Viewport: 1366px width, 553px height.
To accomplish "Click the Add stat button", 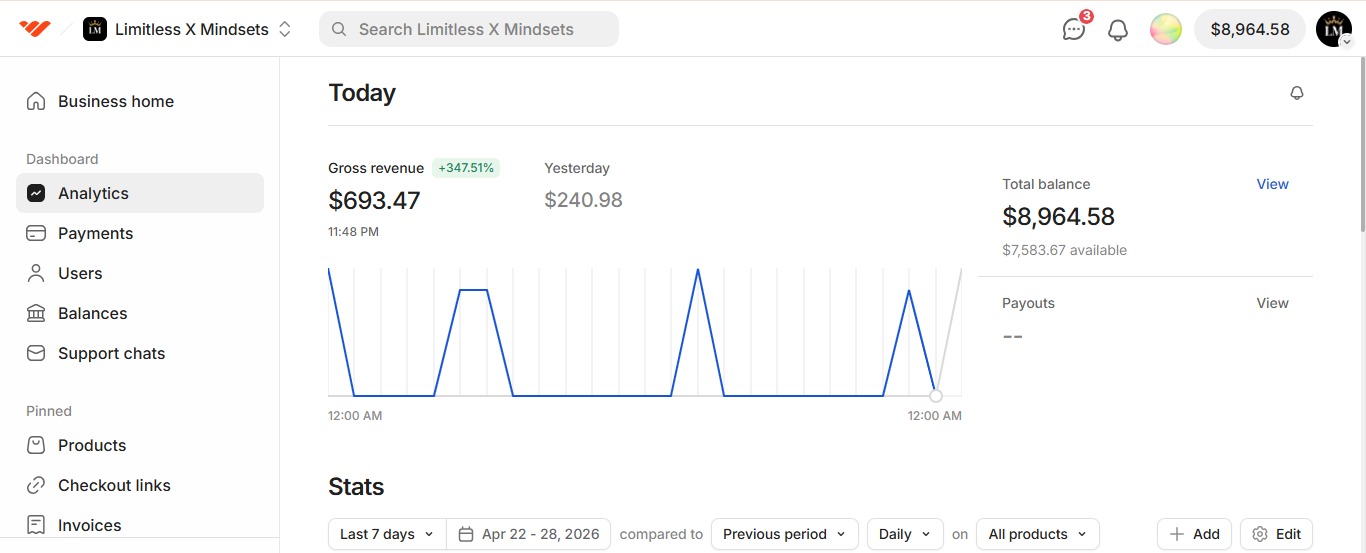I will (x=1194, y=534).
